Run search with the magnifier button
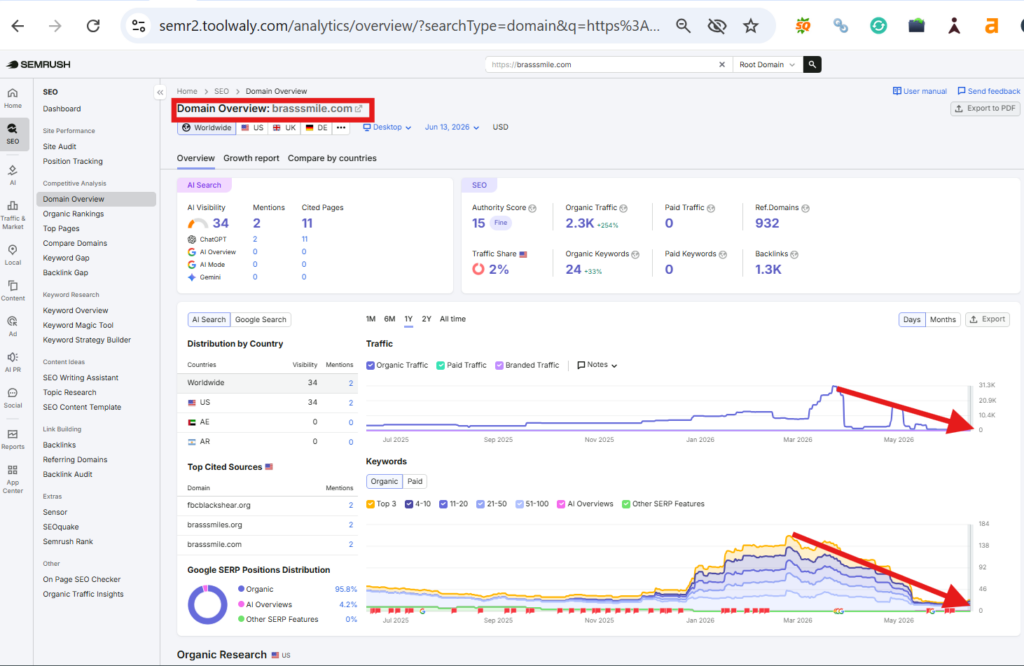The height and width of the screenshot is (666, 1024). click(812, 65)
